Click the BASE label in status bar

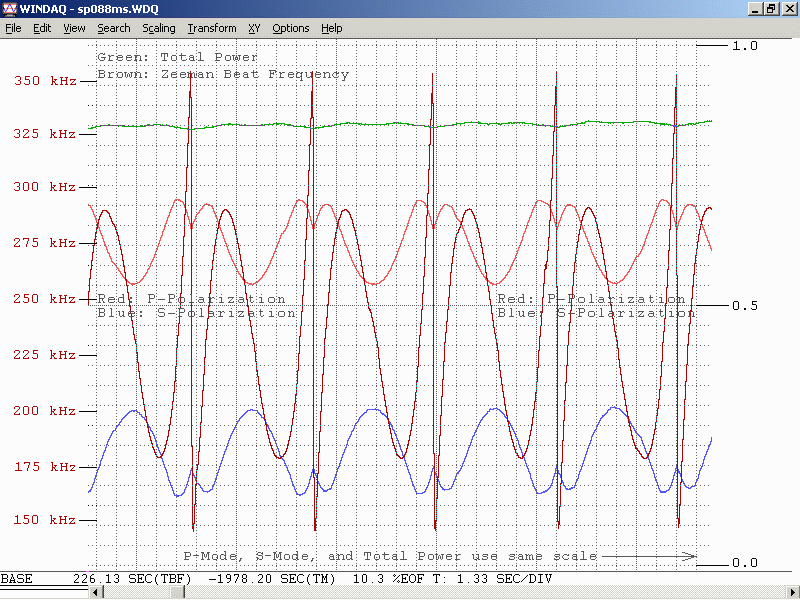(x=17, y=579)
